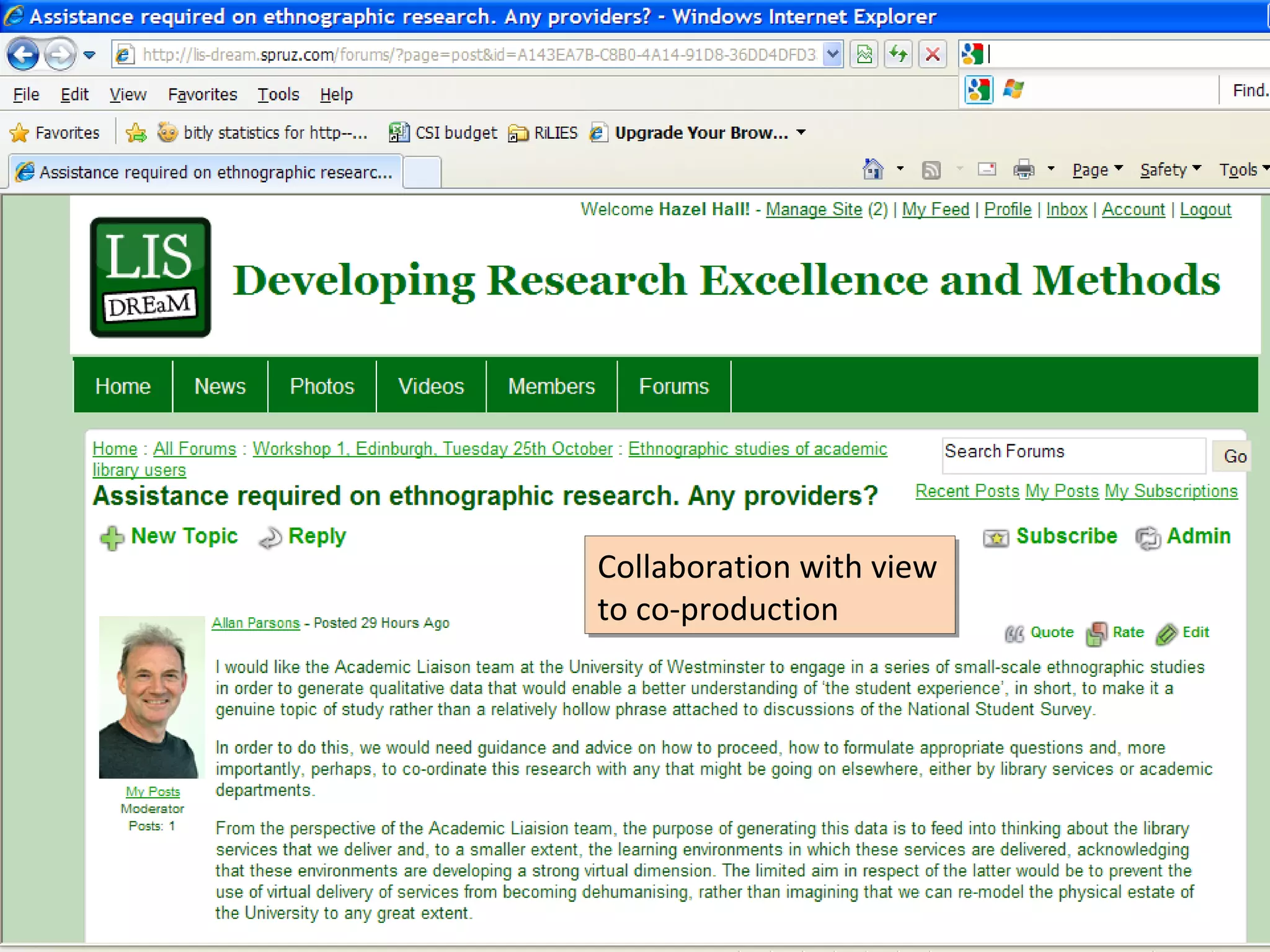Click the Print printer icon
Image resolution: width=1270 pixels, height=952 pixels.
(1024, 169)
